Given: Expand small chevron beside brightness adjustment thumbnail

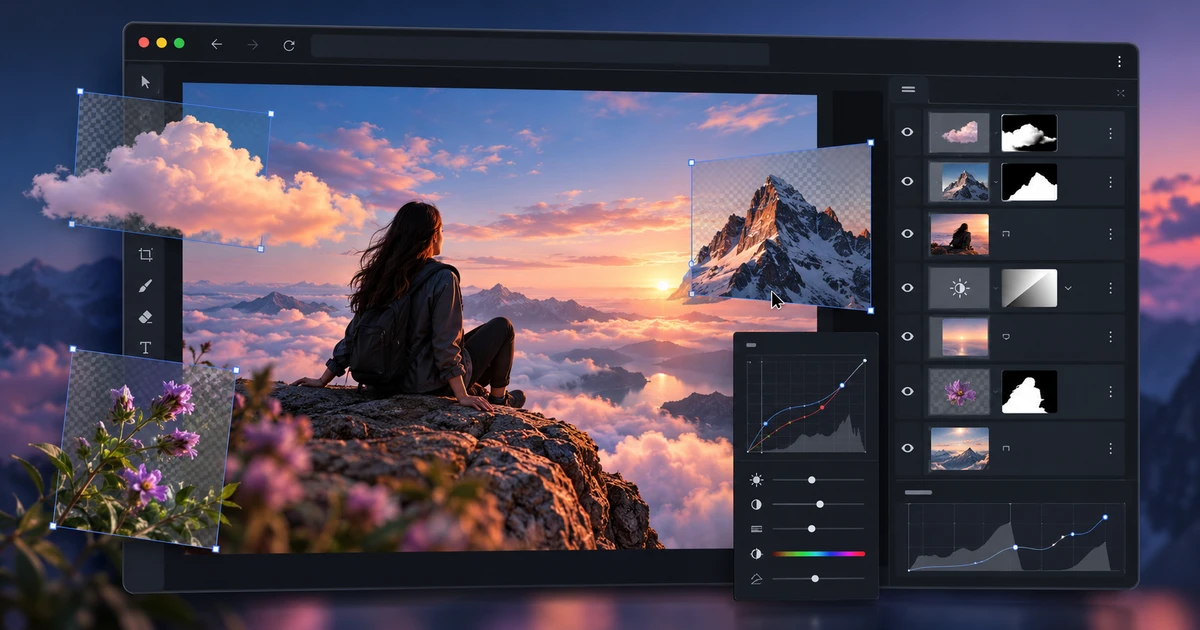Looking at the screenshot, I should [x=995, y=288].
